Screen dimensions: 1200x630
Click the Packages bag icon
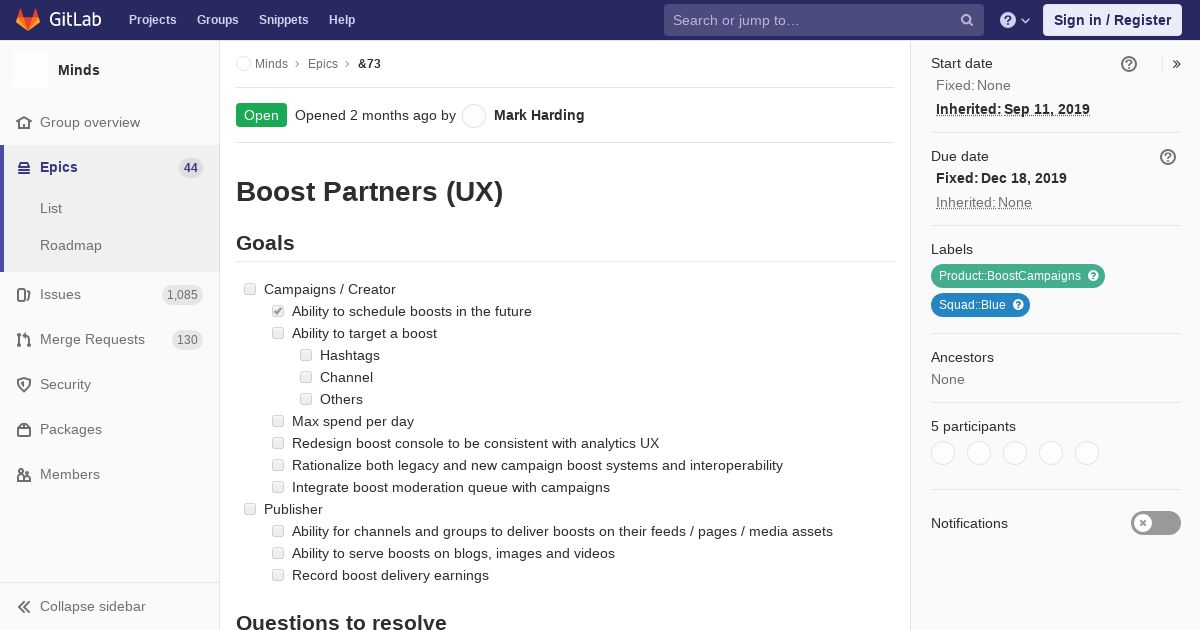click(x=24, y=430)
